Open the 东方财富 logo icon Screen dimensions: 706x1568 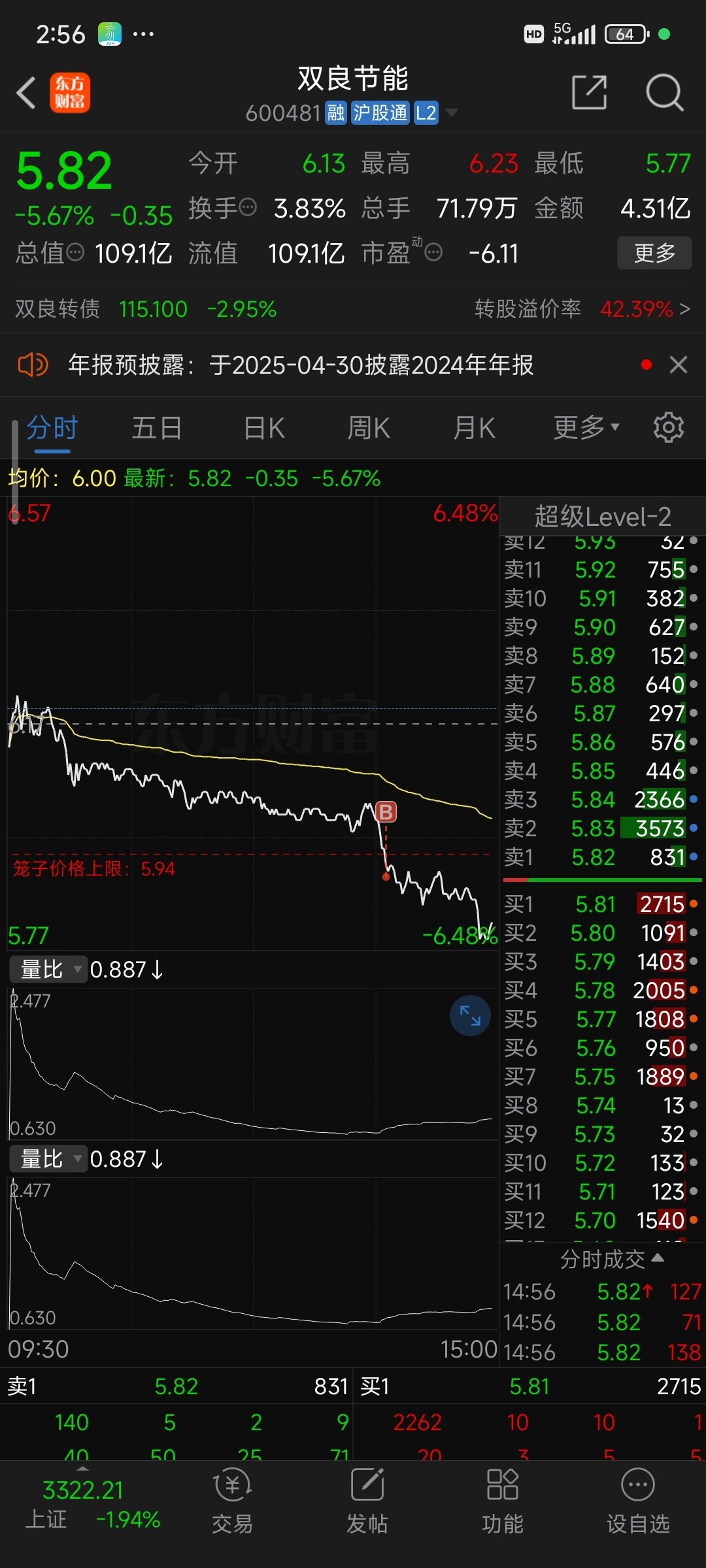click(70, 93)
